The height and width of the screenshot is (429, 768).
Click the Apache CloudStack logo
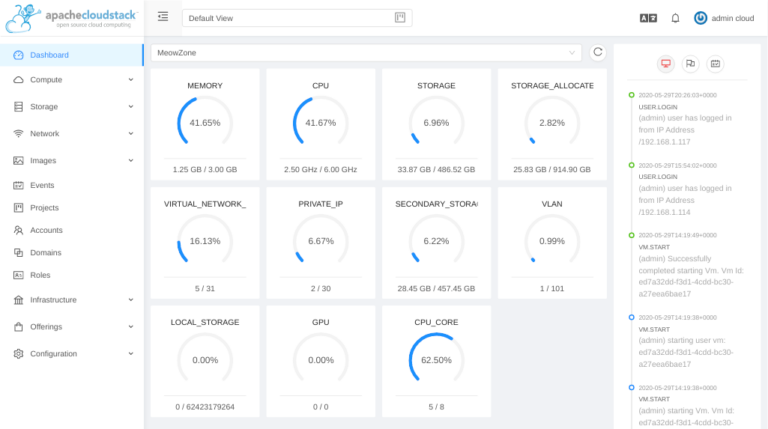[72, 18]
